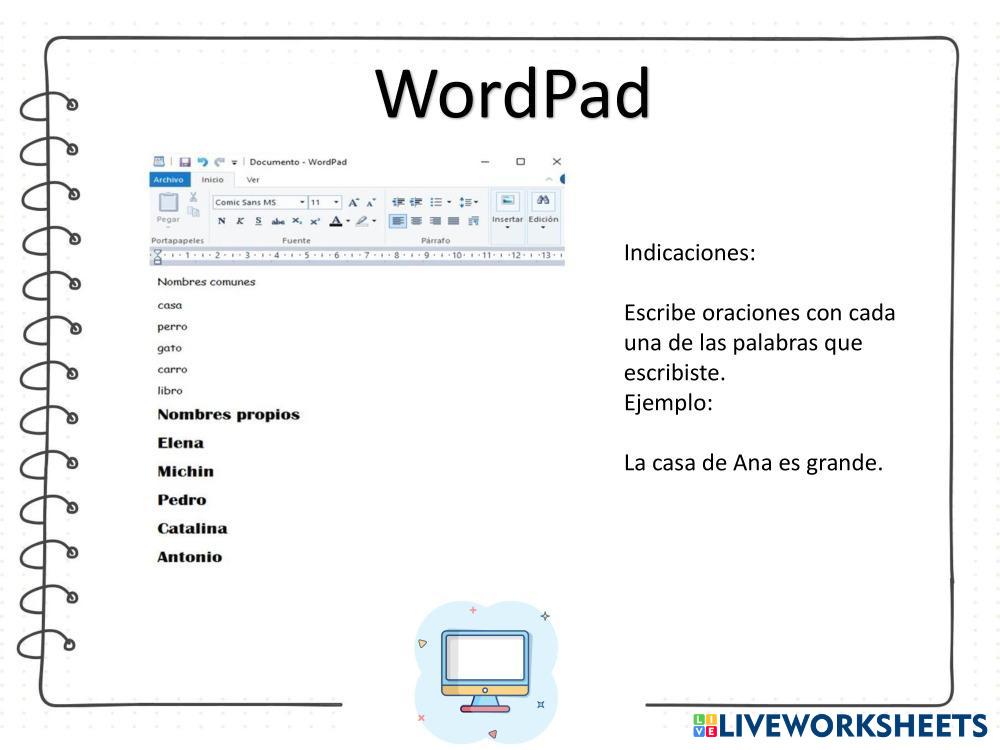Click the subscript icon
Image resolution: width=1000 pixels, height=750 pixels.
pyautogui.click(x=297, y=221)
